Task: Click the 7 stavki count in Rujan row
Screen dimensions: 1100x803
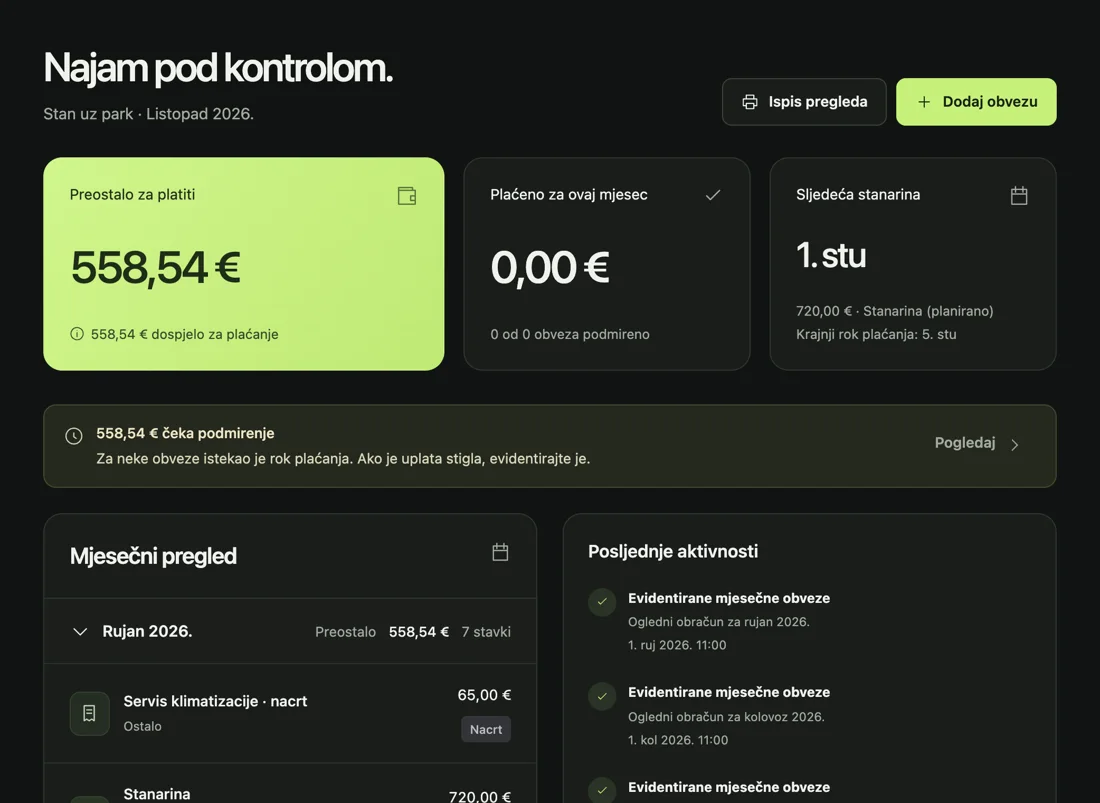Action: click(x=486, y=632)
